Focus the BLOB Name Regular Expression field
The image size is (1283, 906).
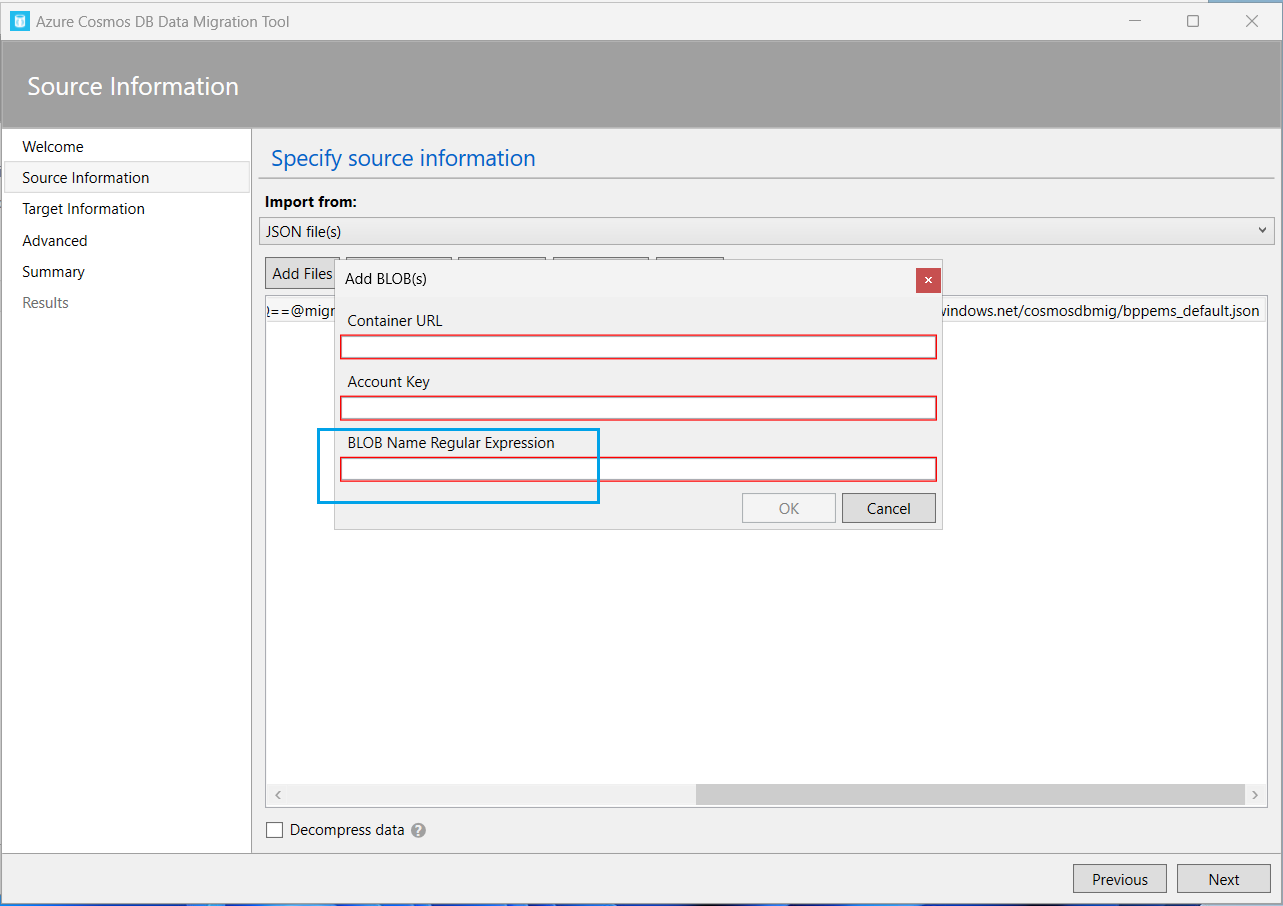point(639,469)
